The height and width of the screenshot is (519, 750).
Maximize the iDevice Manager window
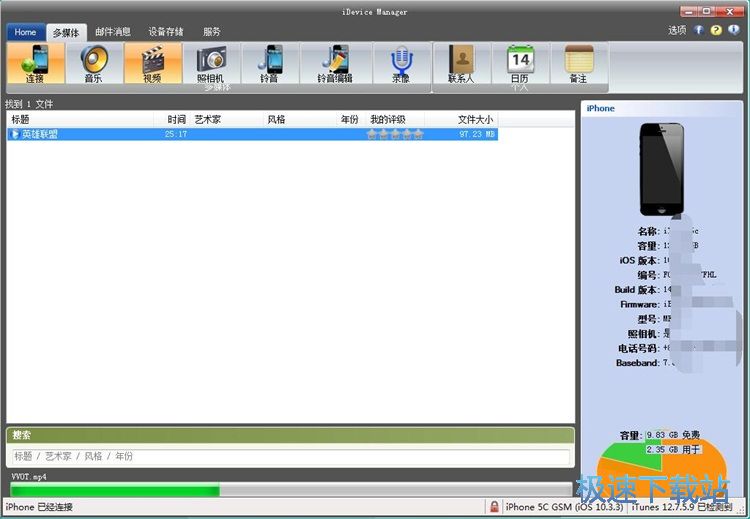click(707, 11)
